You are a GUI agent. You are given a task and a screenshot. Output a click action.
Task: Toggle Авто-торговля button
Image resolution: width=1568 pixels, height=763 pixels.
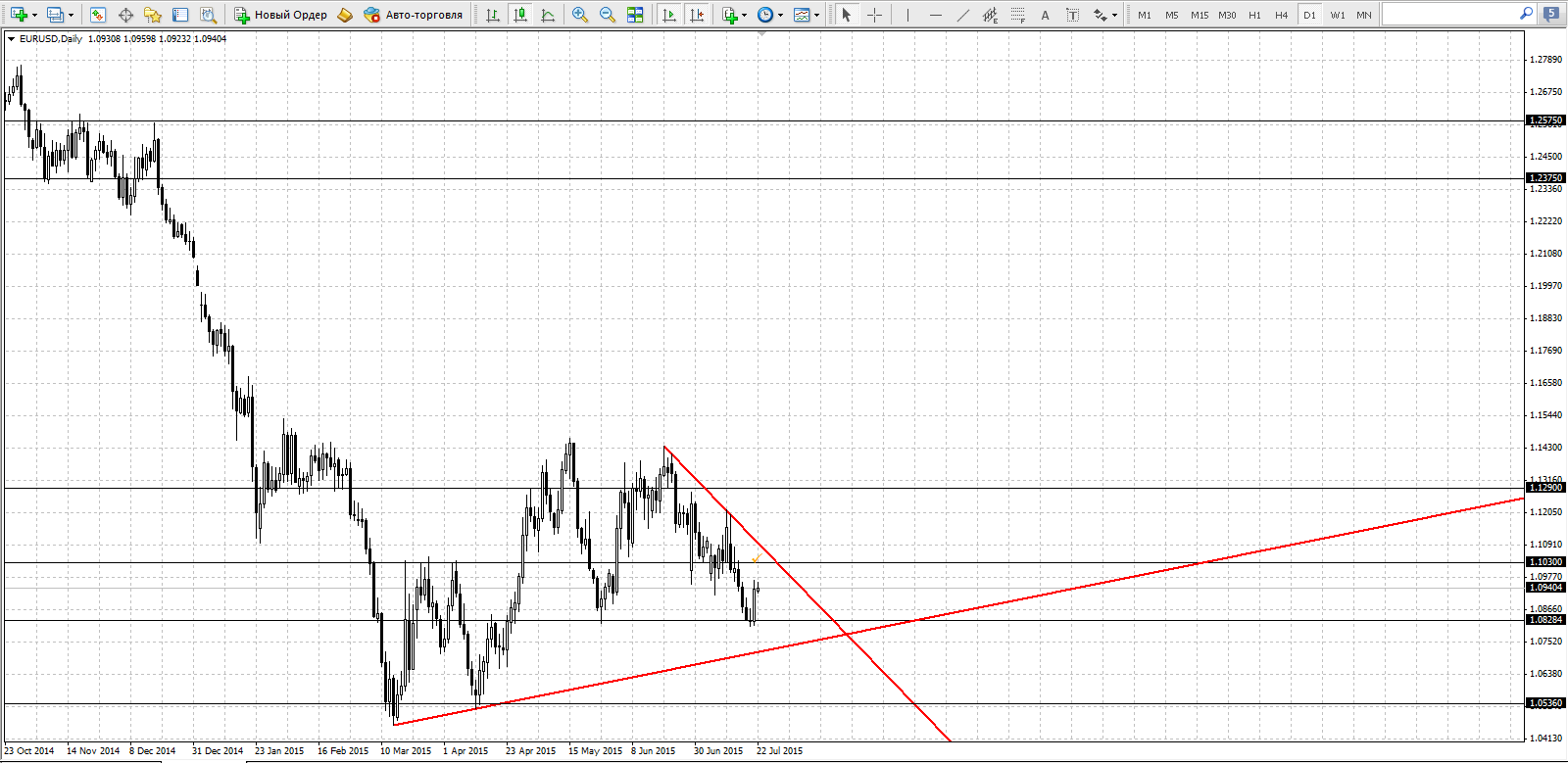413,15
